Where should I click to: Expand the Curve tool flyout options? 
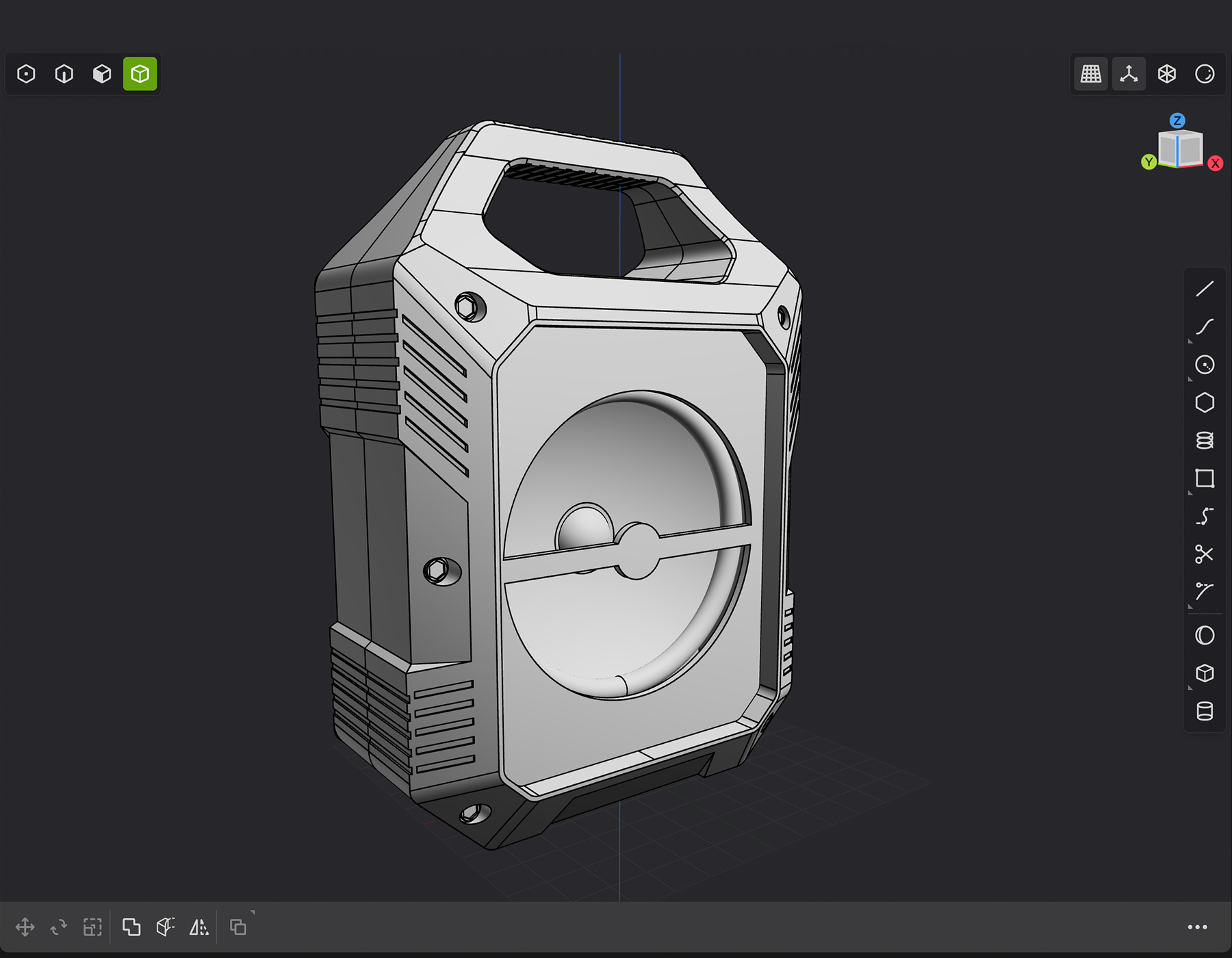pyautogui.click(x=1191, y=340)
